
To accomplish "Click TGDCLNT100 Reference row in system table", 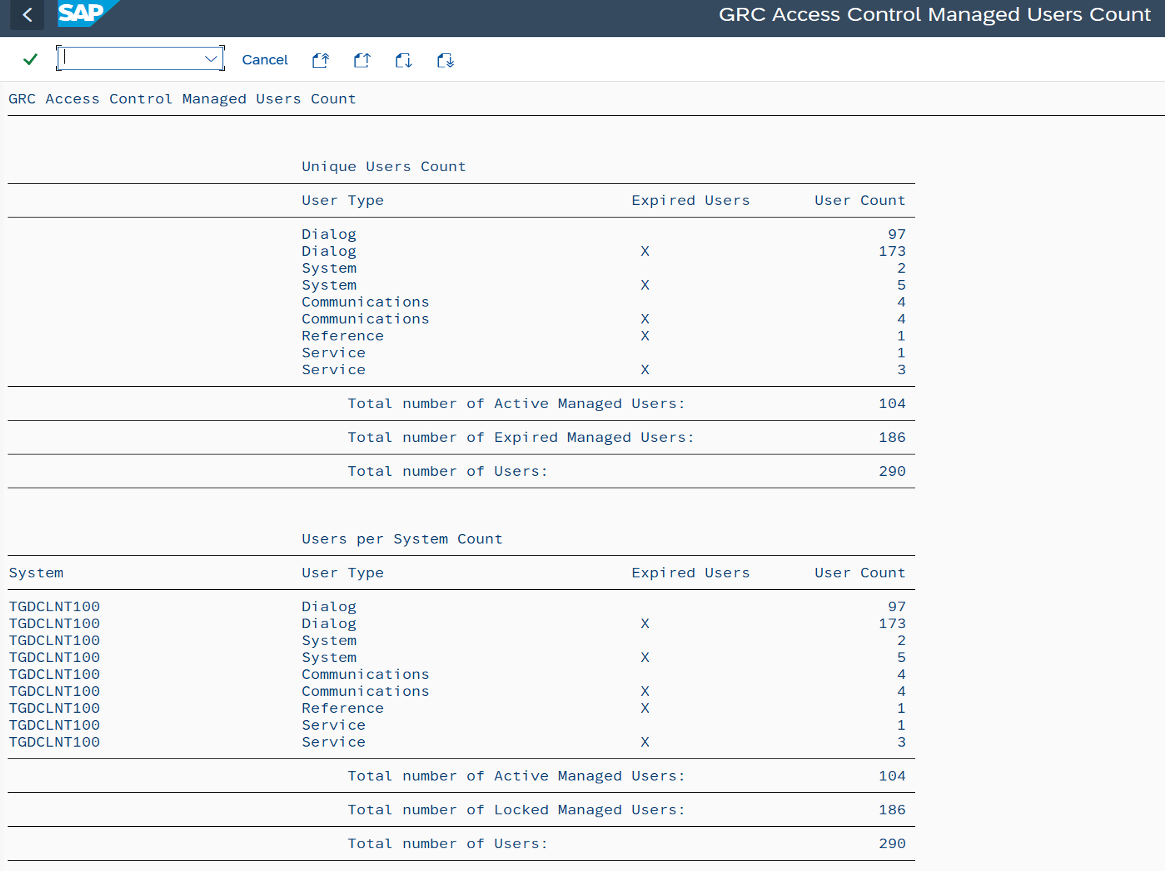I will 461,708.
